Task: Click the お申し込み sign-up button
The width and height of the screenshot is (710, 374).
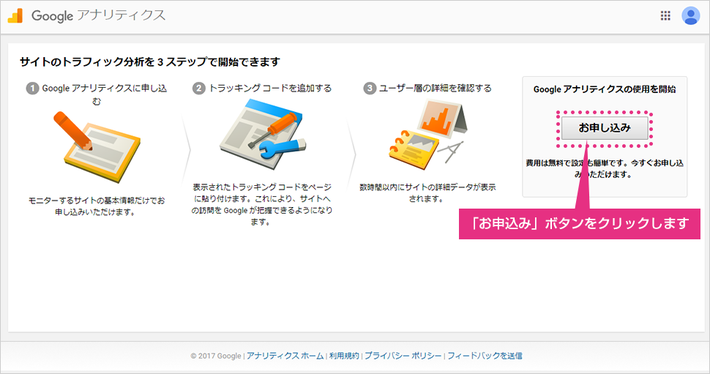Action: tap(604, 128)
